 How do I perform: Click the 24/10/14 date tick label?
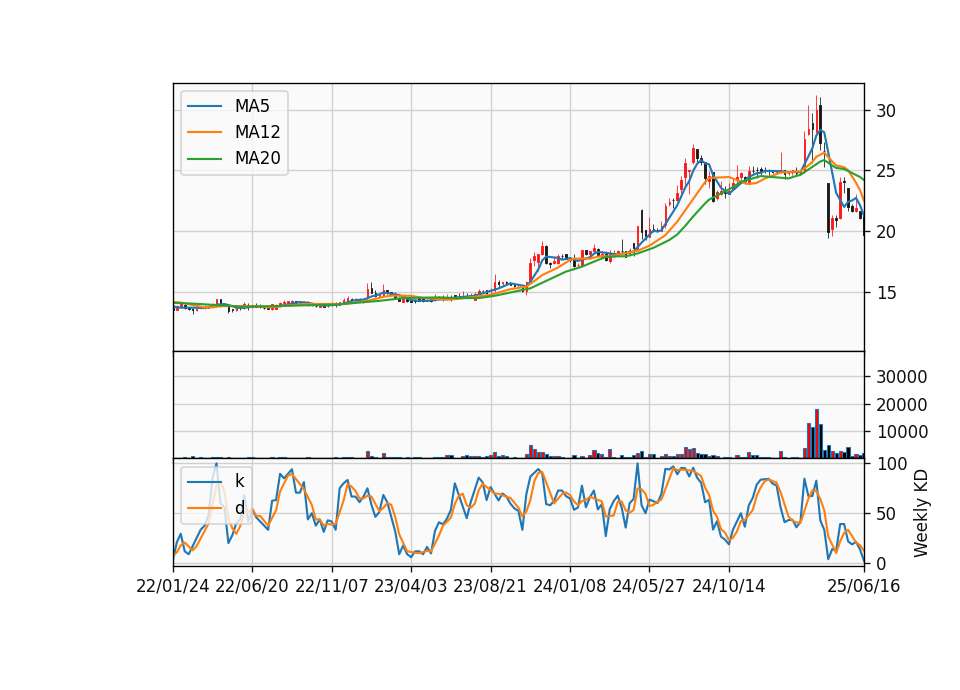[x=729, y=587]
